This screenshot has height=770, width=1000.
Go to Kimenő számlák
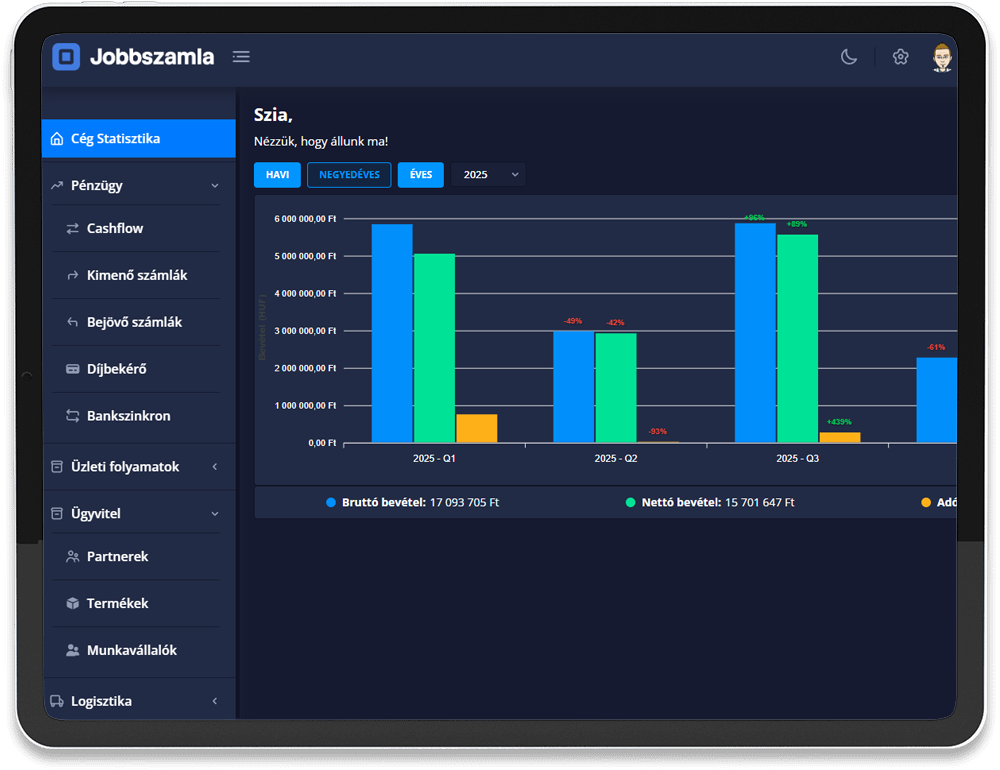[x=136, y=276]
